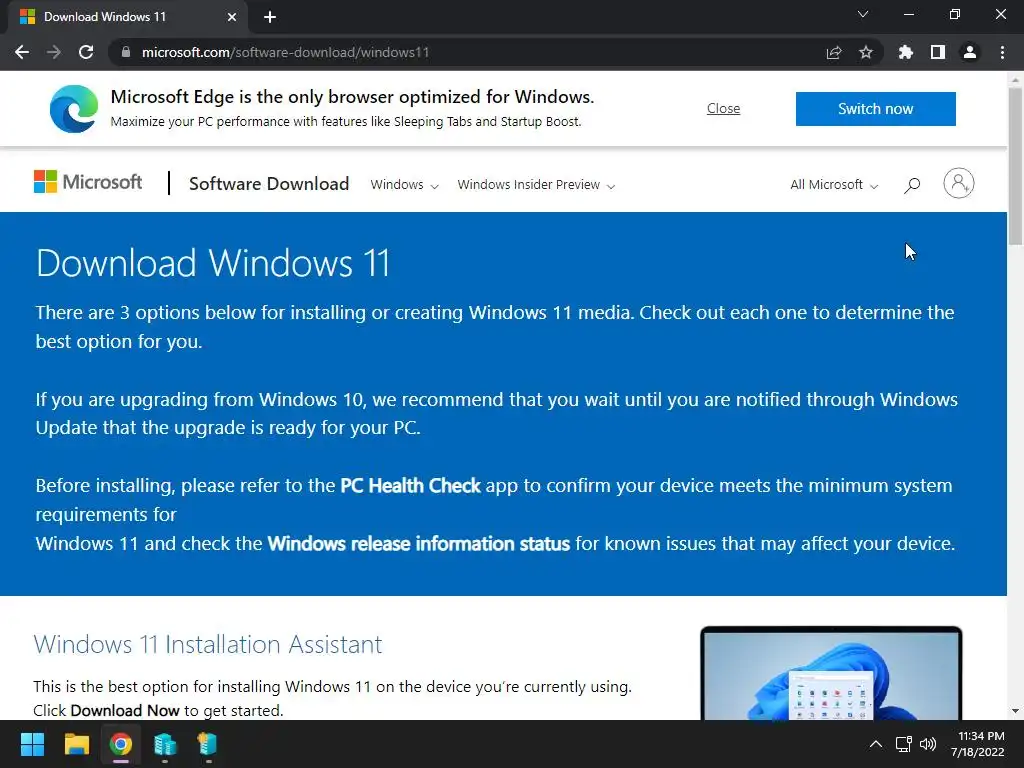Open Chrome side panel
Viewport: 1024px width, 768px height.
pyautogui.click(x=938, y=52)
